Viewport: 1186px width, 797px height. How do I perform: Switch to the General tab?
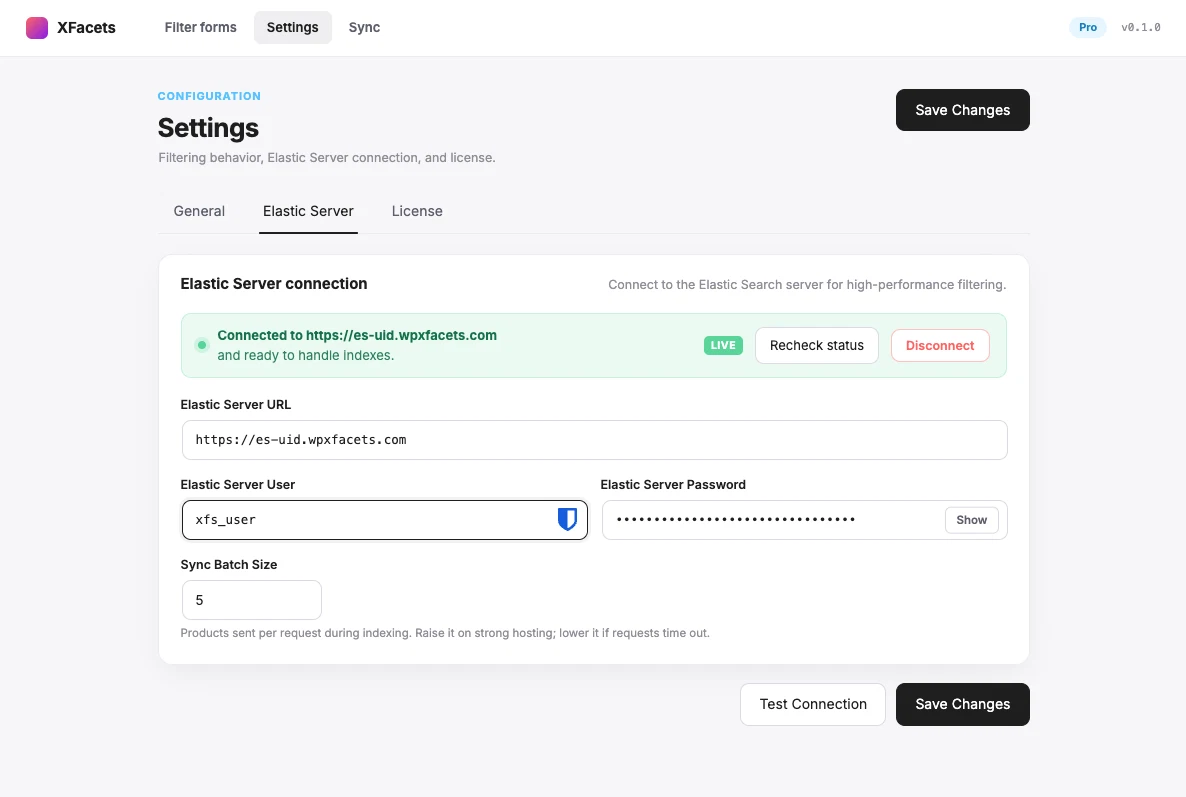point(199,211)
